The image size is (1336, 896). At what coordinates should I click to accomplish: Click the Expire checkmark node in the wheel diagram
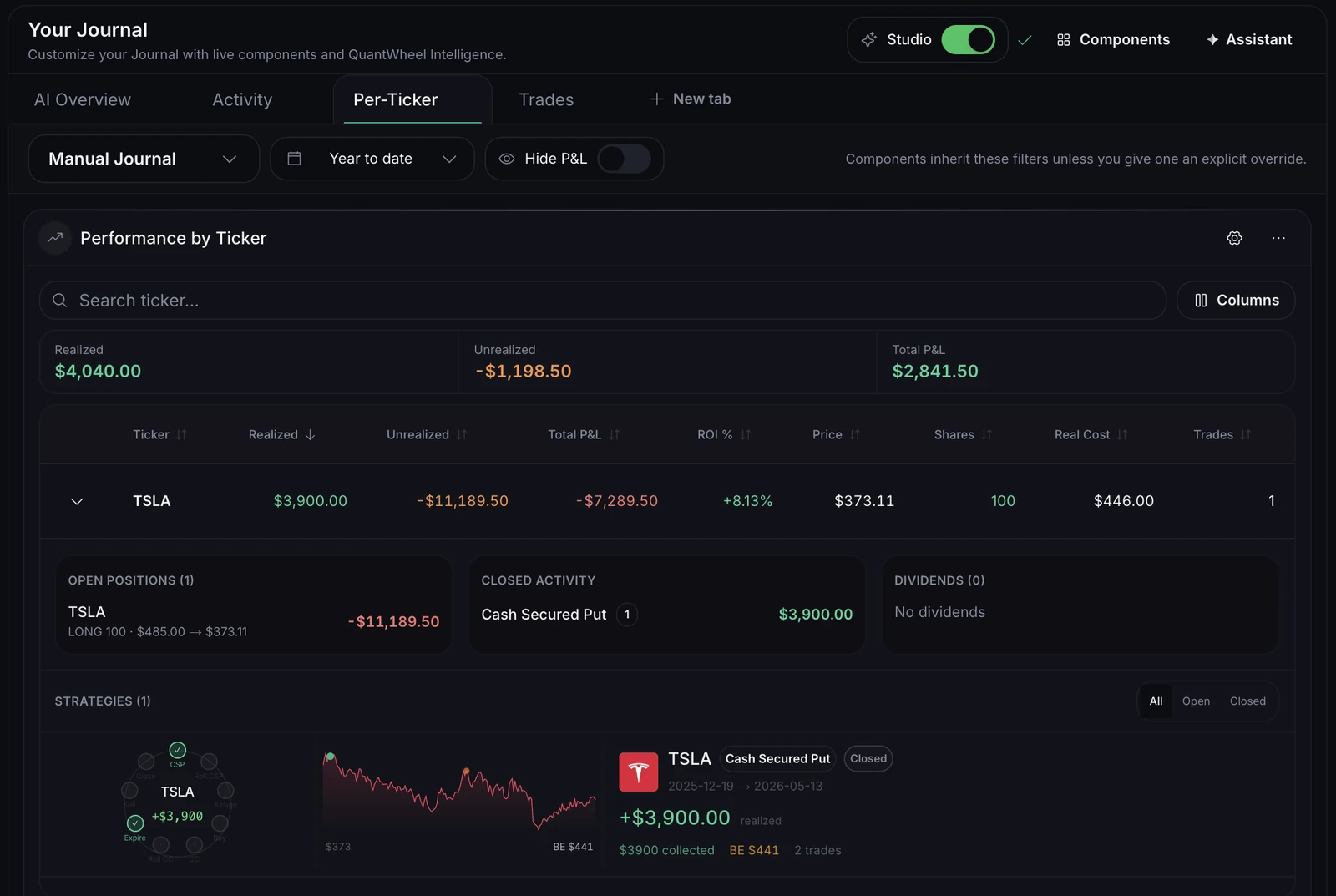(135, 823)
